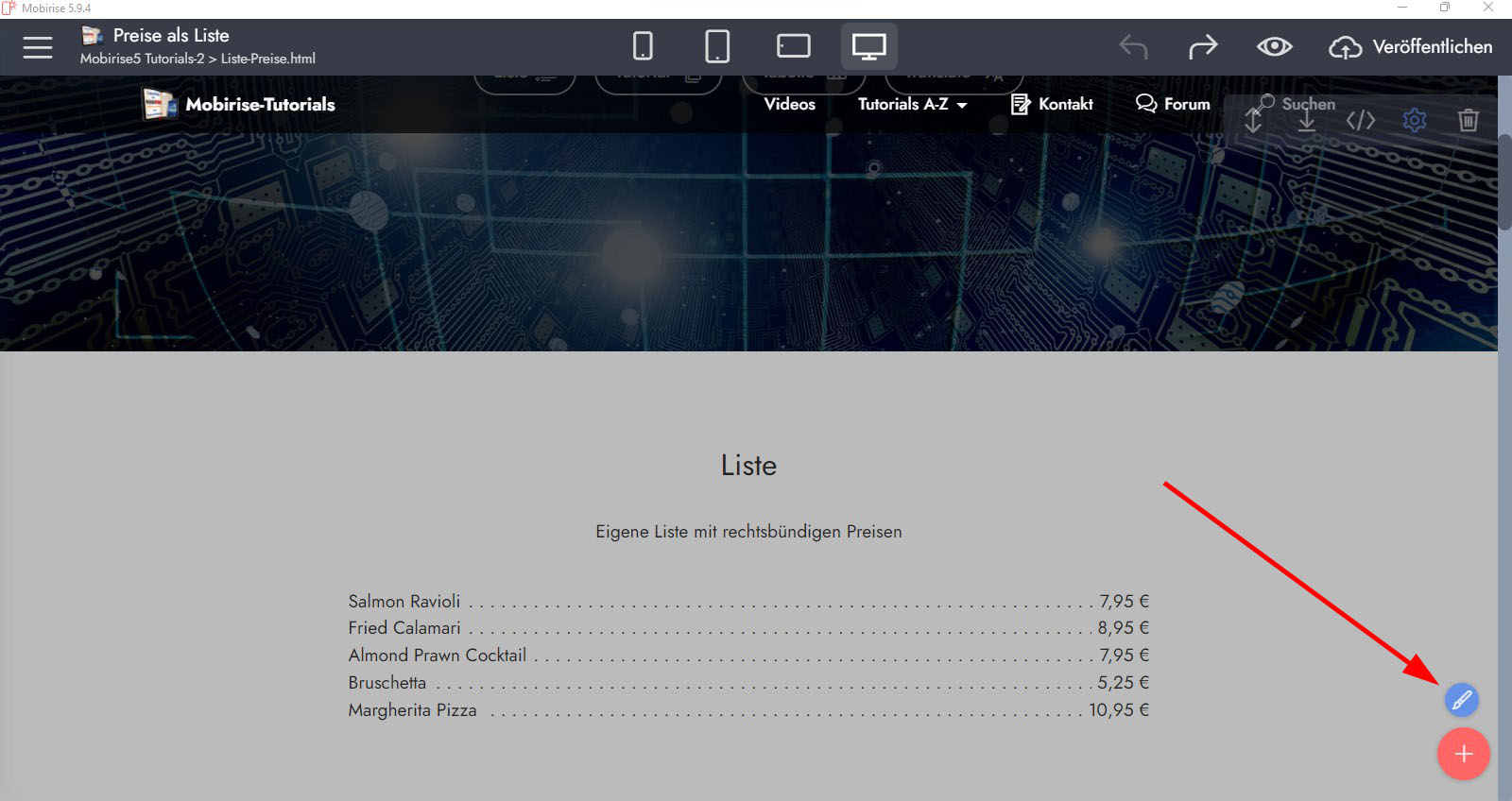
Task: Select the Fried Calamari list entry
Action: point(404,628)
